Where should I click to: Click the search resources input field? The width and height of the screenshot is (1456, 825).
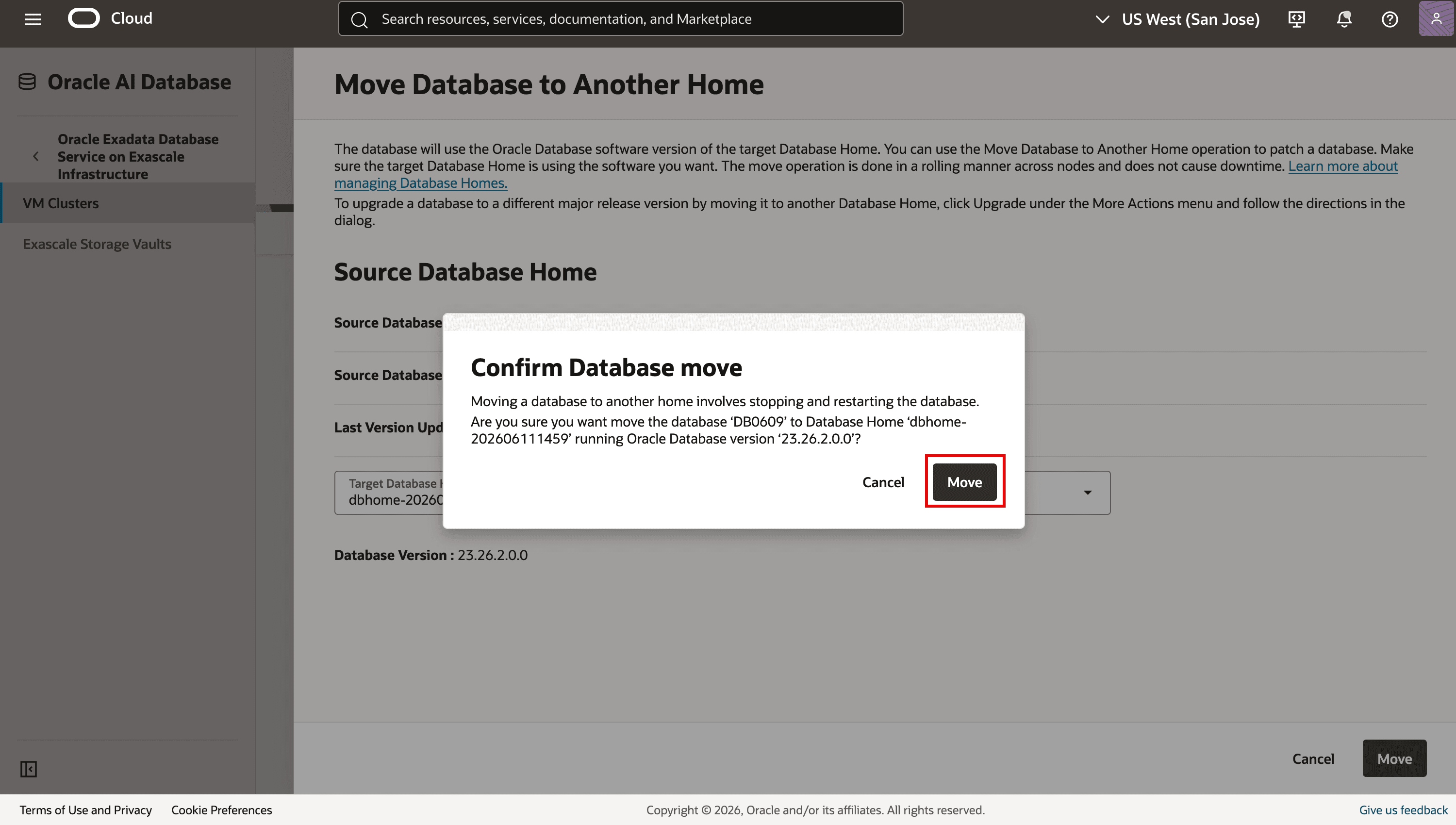point(621,19)
